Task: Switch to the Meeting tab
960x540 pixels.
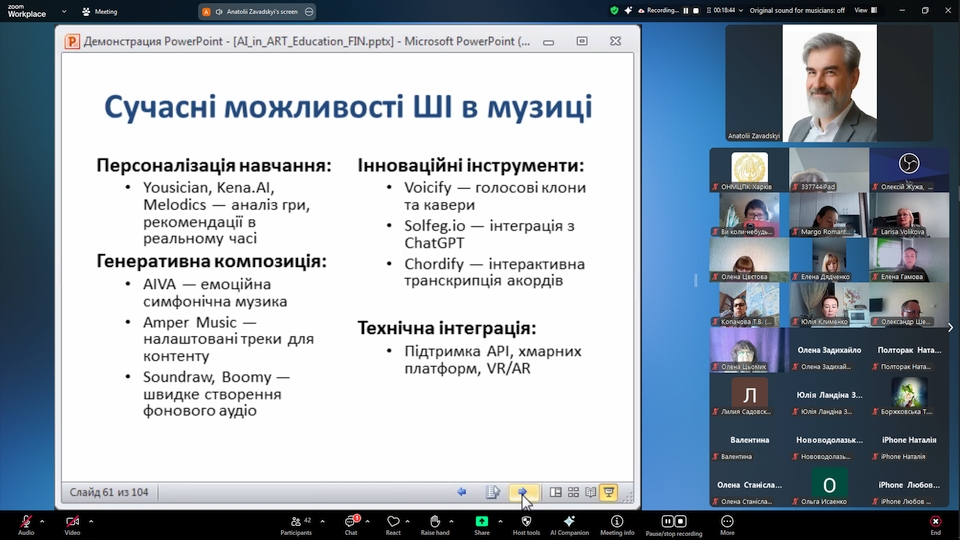Action: pos(99,11)
